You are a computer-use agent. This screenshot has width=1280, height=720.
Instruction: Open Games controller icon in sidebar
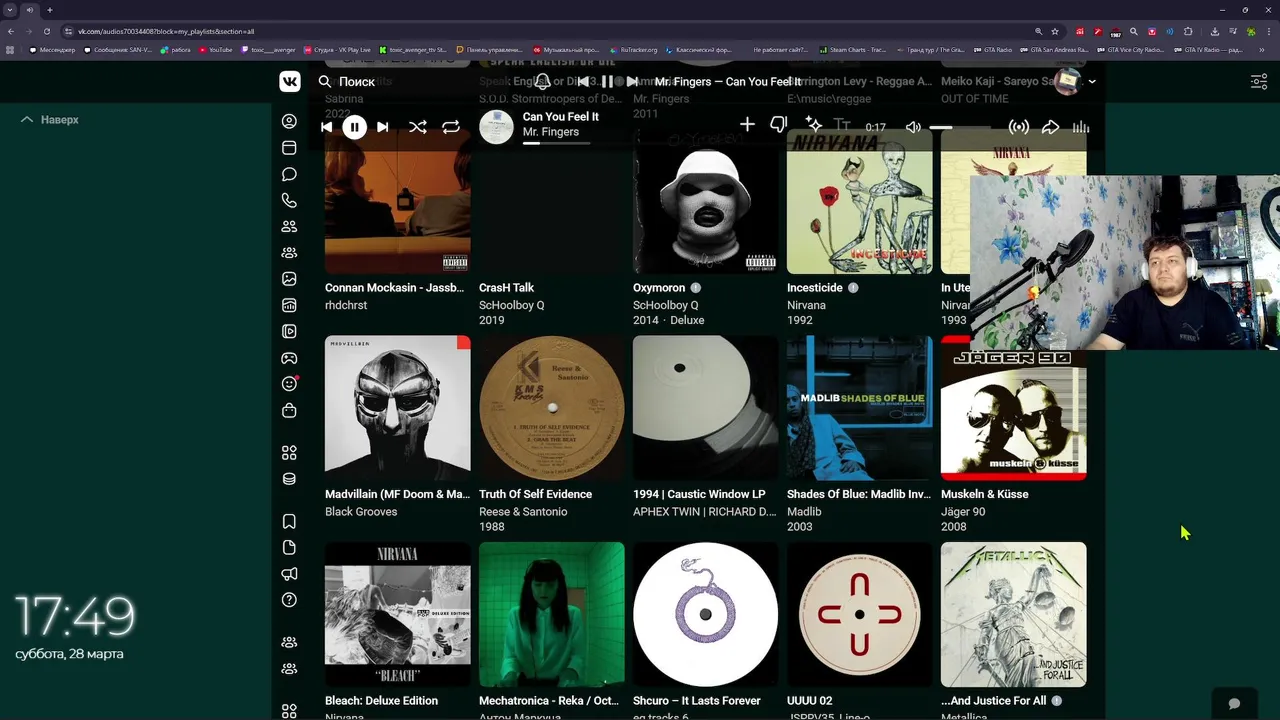(289, 358)
